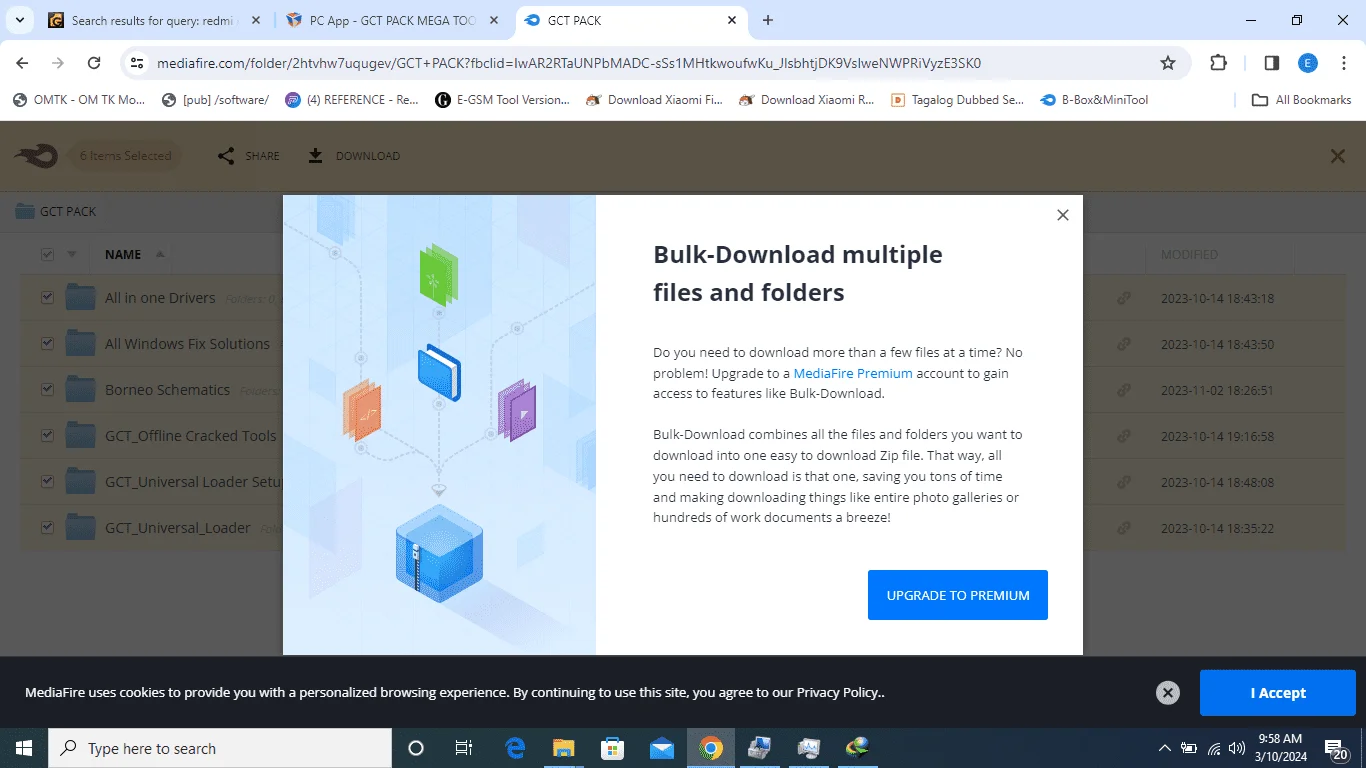
Task: Show hidden system tray icons chevron
Action: (1164, 748)
